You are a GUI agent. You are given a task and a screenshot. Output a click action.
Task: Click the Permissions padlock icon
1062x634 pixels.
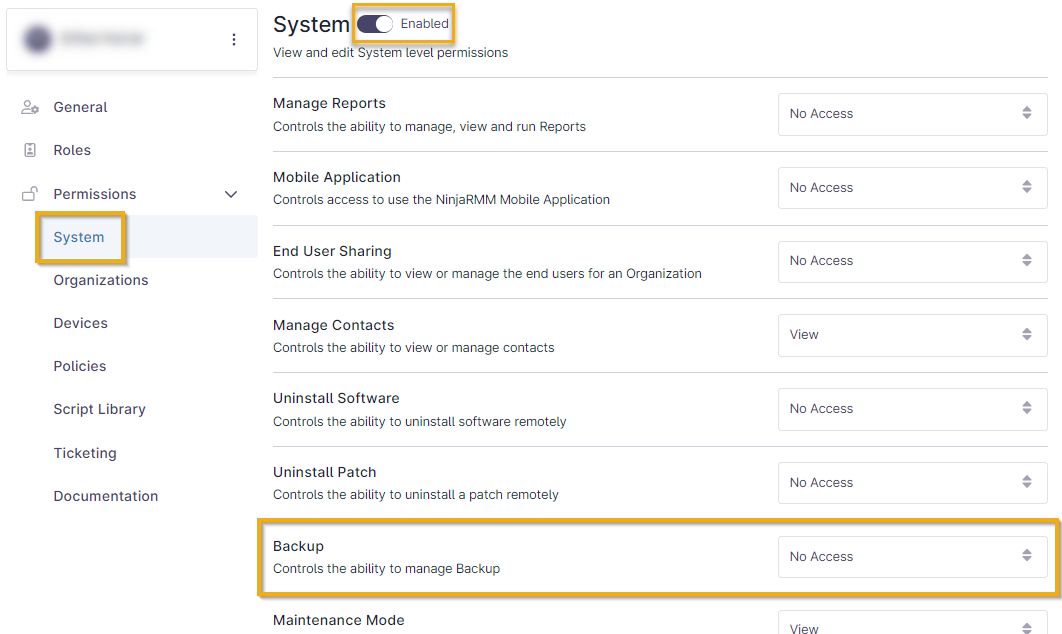coord(30,194)
